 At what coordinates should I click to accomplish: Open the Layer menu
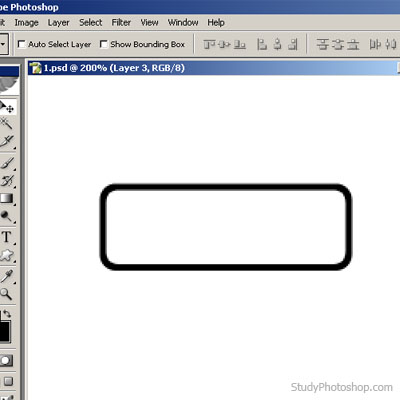click(58, 23)
